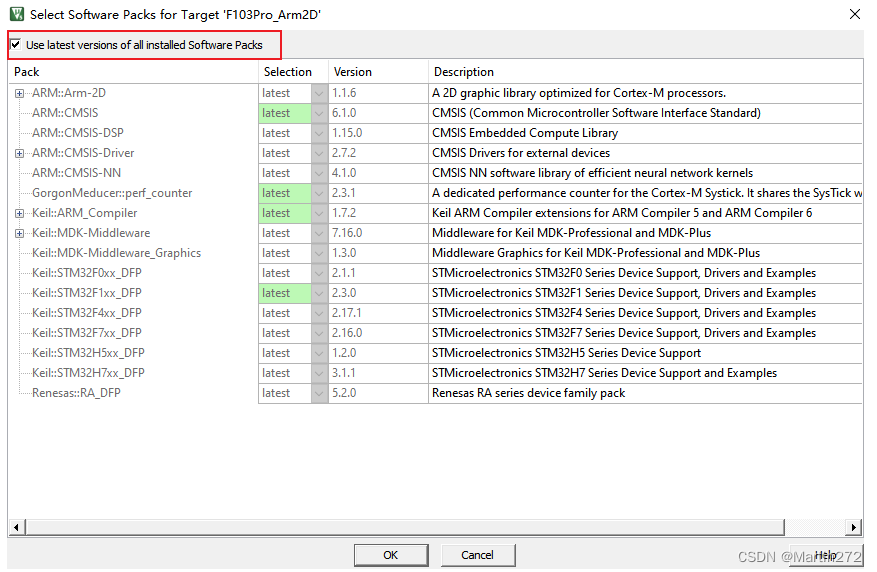Open selection dropdown for ARM::CMSIS-NN
Image resolution: width=877 pixels, height=572 pixels.
coord(319,173)
